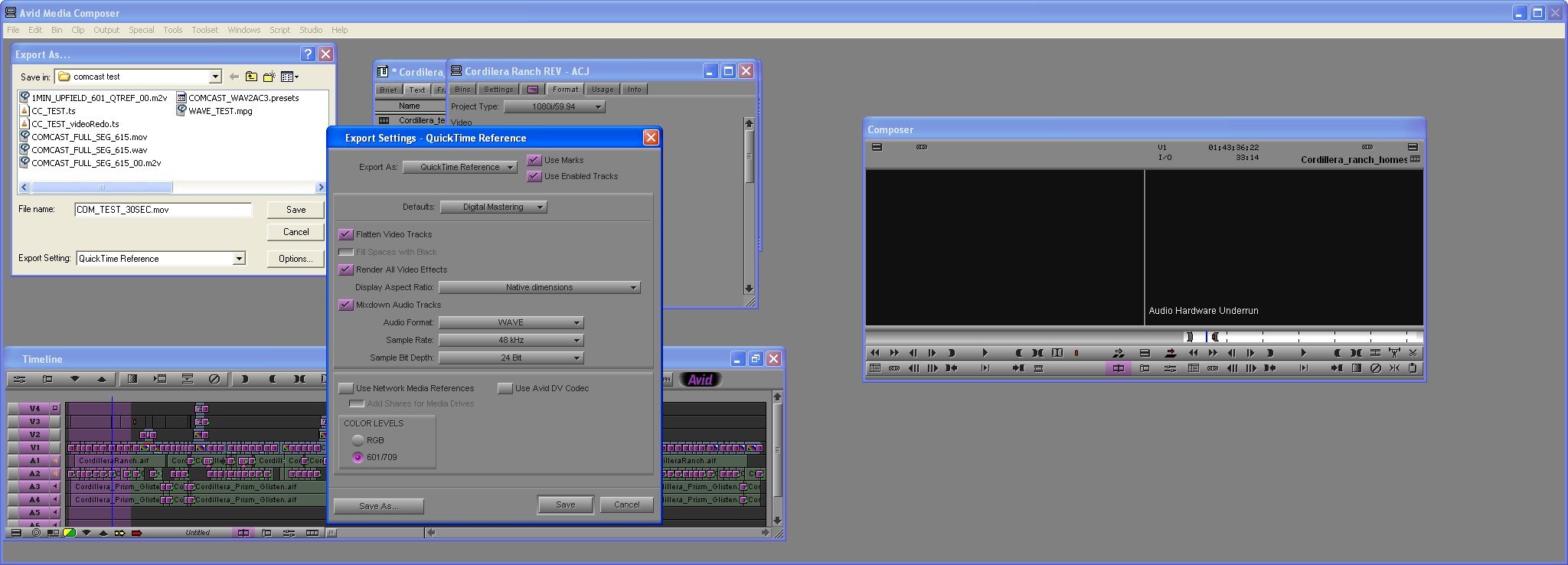The height and width of the screenshot is (565, 1568).
Task: Toggle Flatten Video Tracks checkbox
Action: click(346, 234)
